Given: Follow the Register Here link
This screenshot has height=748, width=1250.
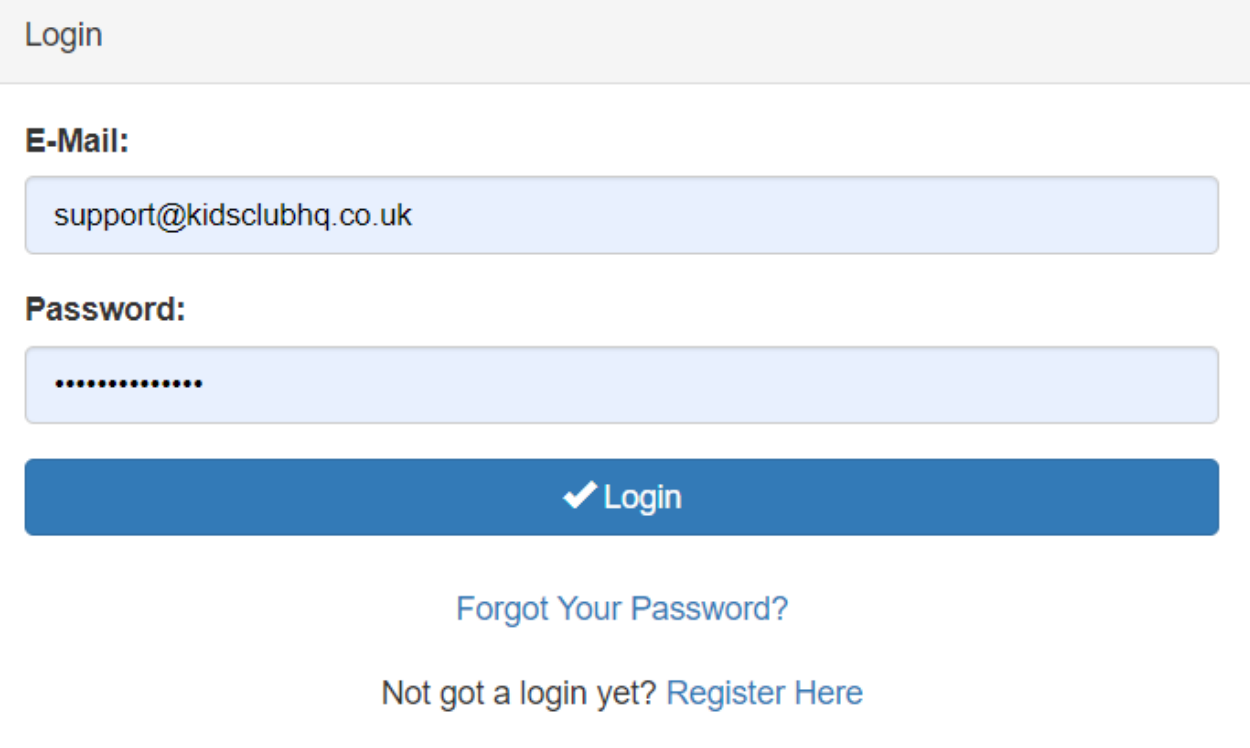Looking at the screenshot, I should pos(764,692).
